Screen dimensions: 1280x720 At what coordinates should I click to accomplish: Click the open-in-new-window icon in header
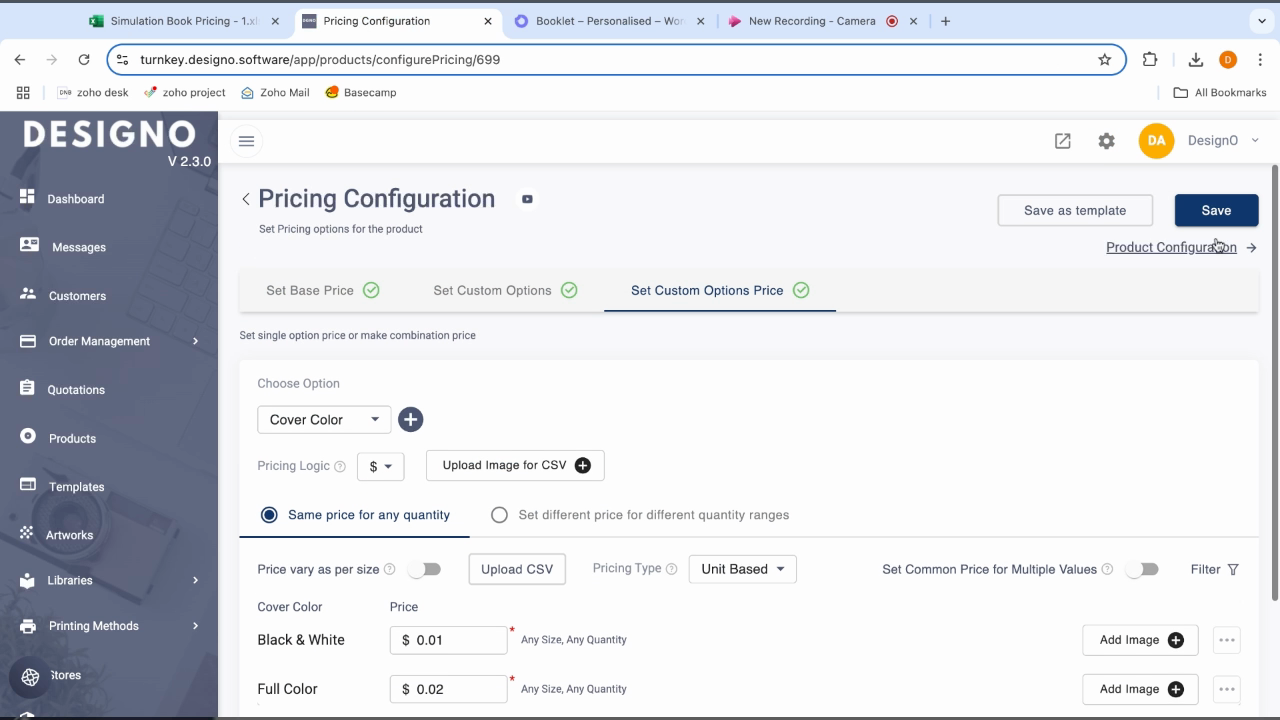[x=1062, y=141]
